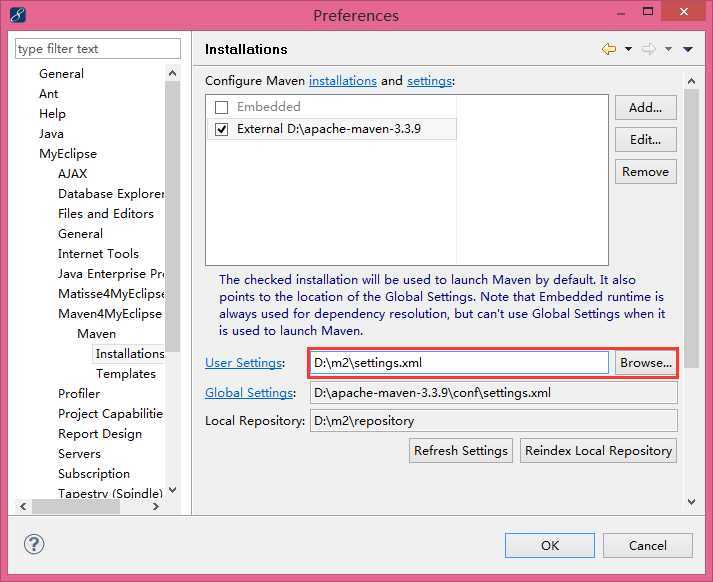Click tree scrollbar down arrow
Viewport: 713px width, 582px height.
pyautogui.click(x=172, y=490)
